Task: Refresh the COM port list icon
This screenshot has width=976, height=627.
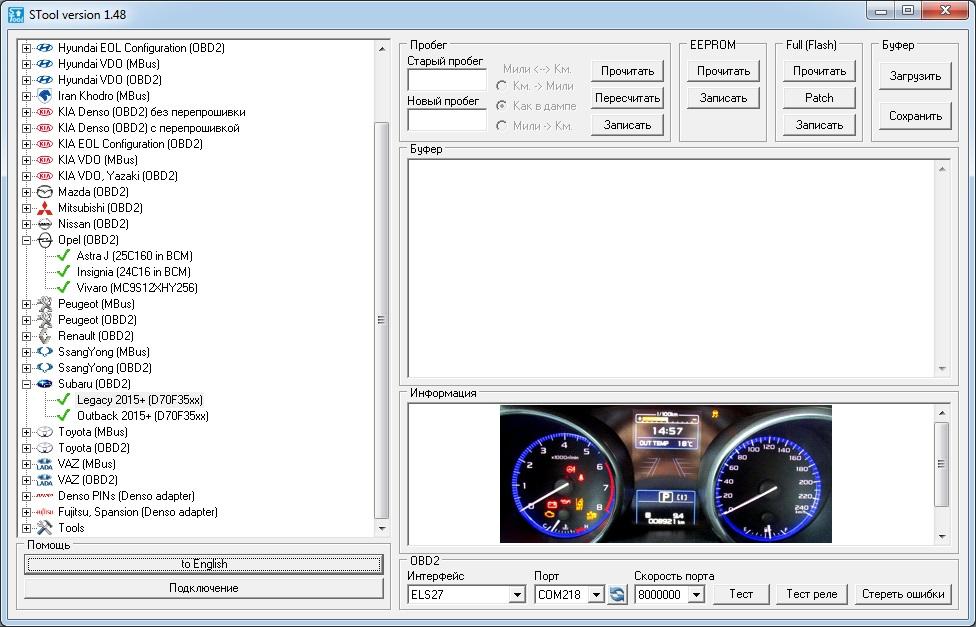Action: point(617,594)
